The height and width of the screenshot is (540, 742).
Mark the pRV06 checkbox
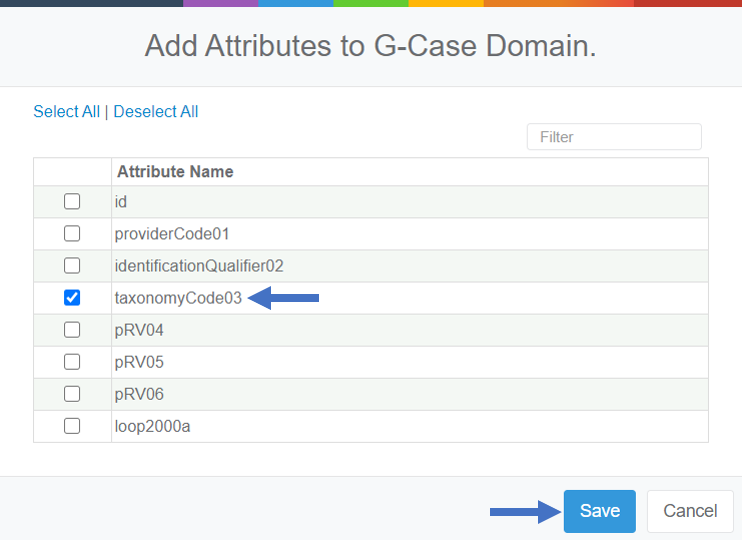tap(72, 394)
